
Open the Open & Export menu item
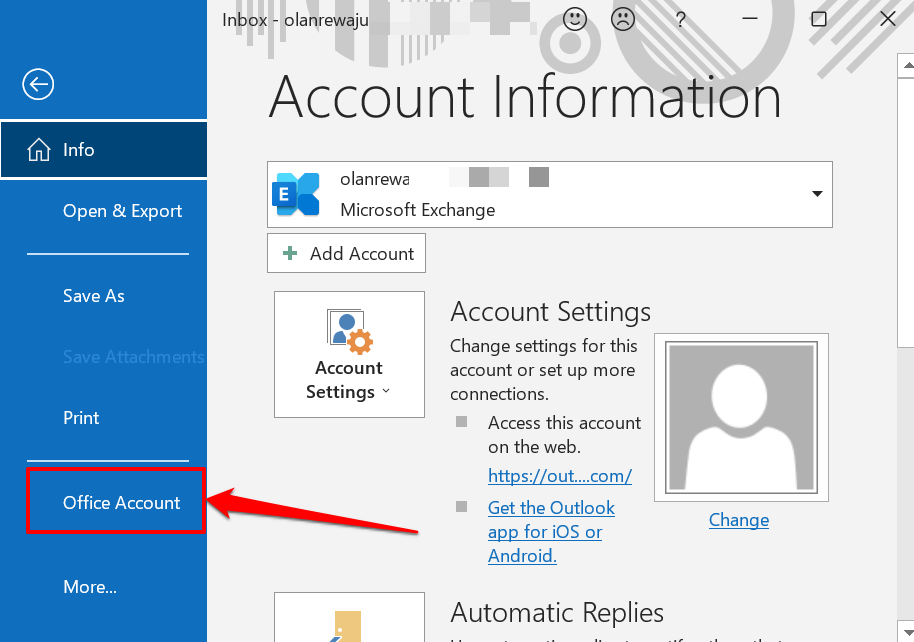pos(122,211)
